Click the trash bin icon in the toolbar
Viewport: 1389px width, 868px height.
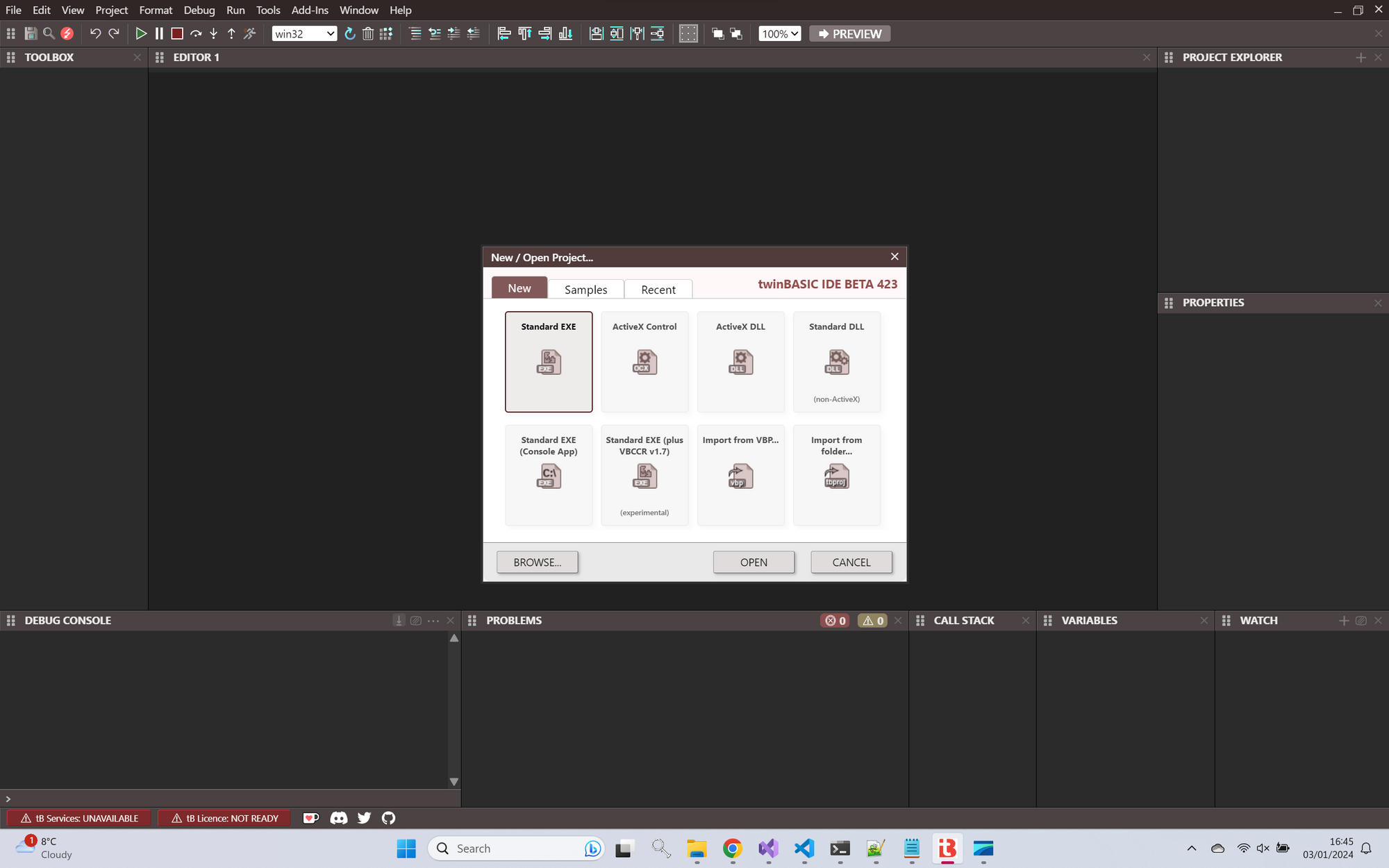[368, 33]
